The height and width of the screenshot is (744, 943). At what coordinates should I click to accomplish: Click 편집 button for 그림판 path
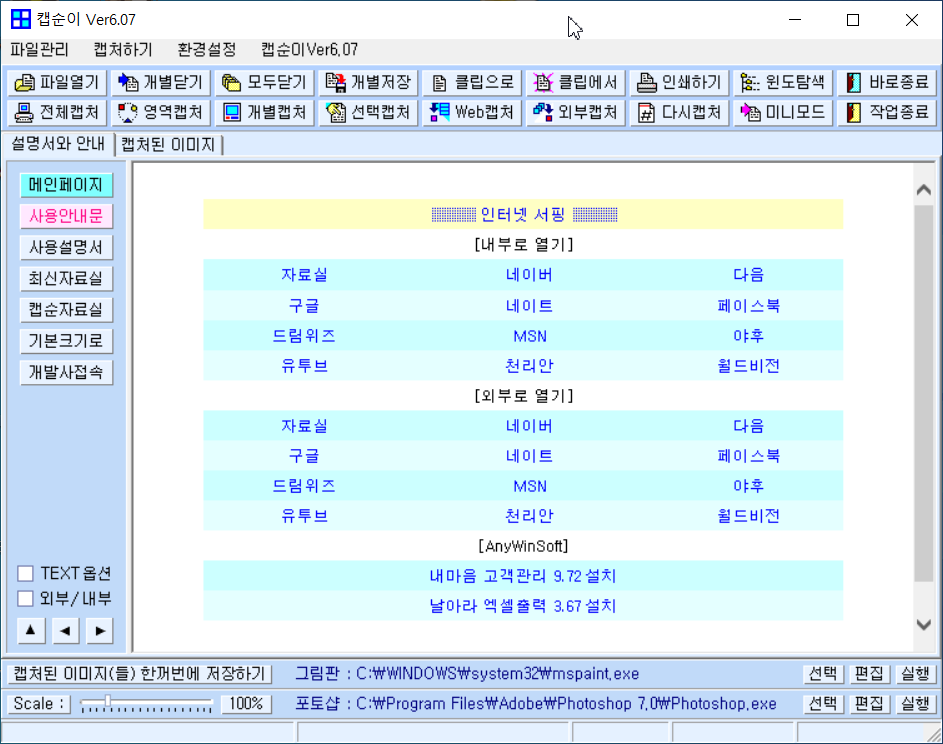[x=870, y=674]
